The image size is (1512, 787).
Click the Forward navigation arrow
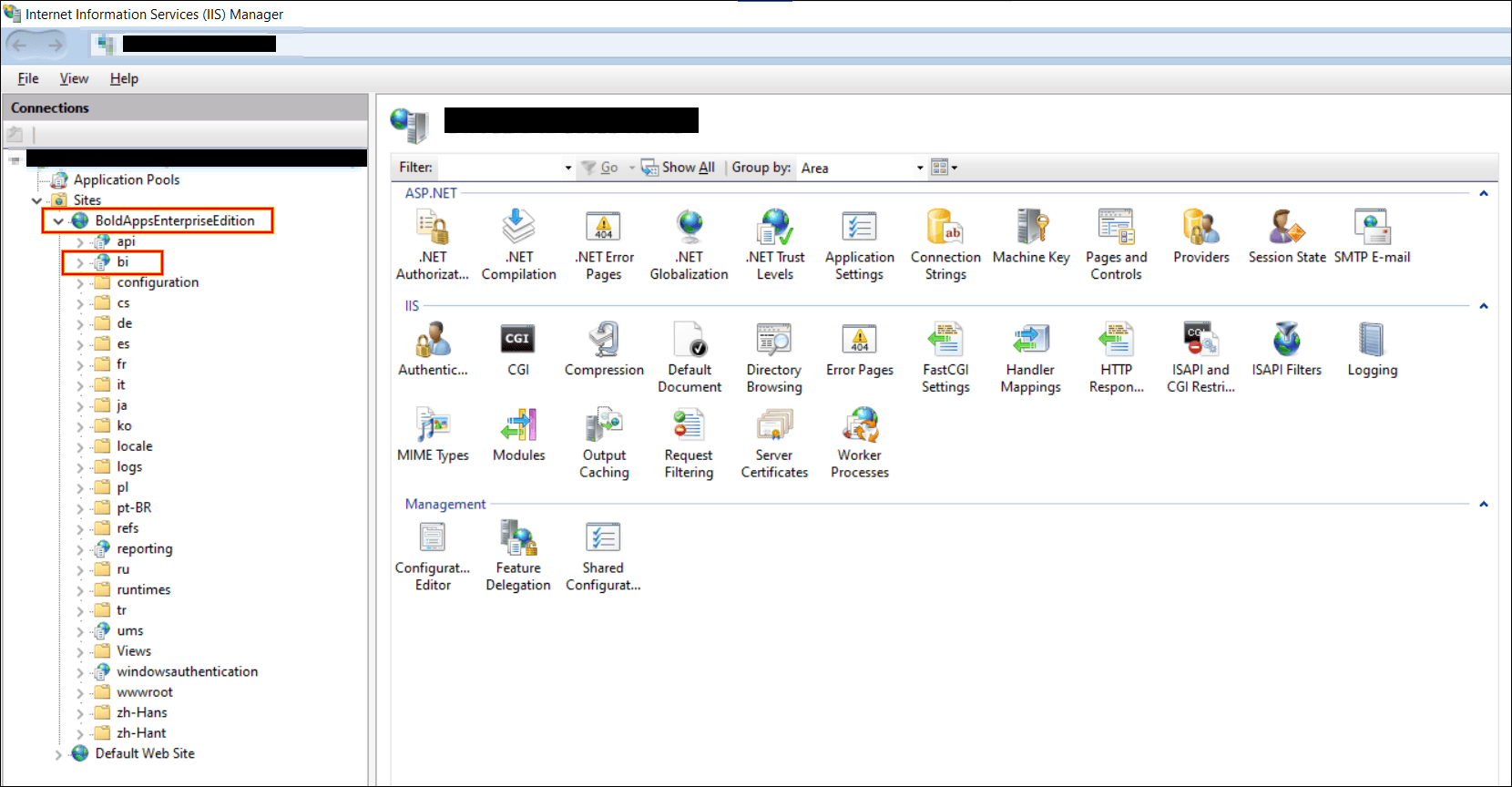point(56,44)
